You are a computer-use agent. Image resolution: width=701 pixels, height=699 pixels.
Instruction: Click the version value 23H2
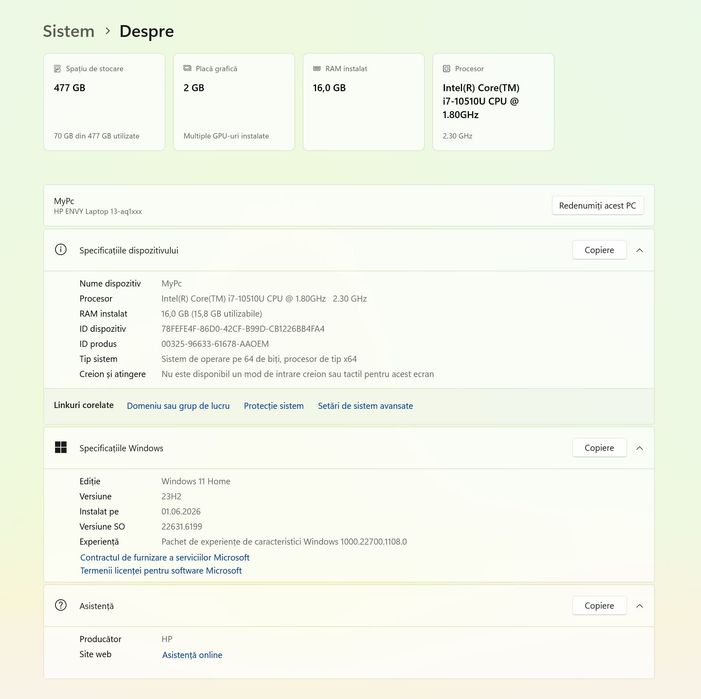171,497
